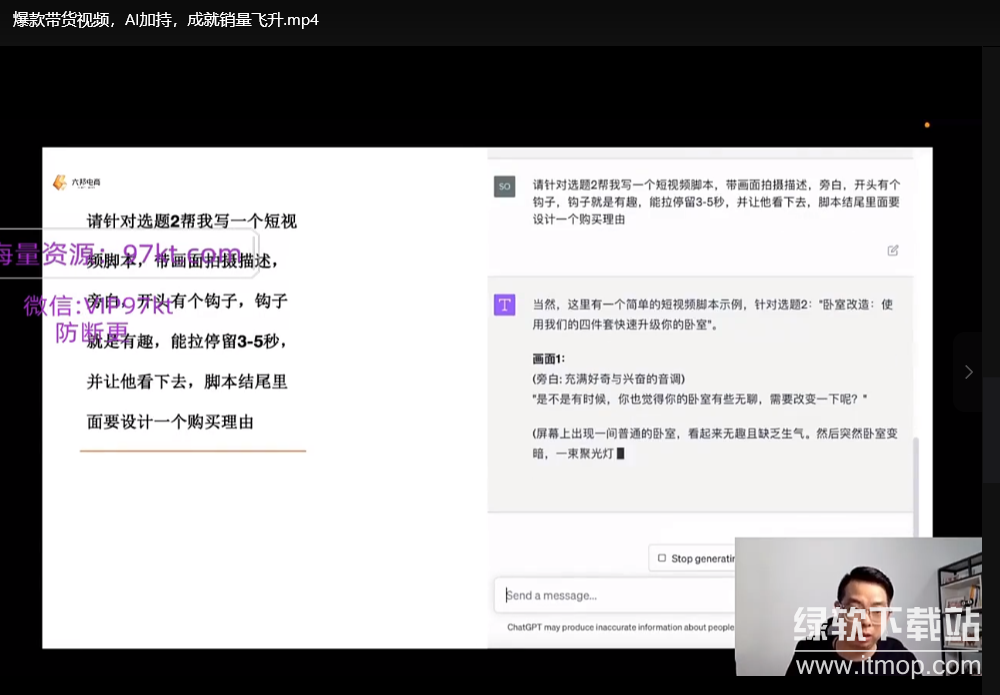Click the www.itmop.com watermark link
The width and height of the screenshot is (1000, 695).
coord(887,665)
